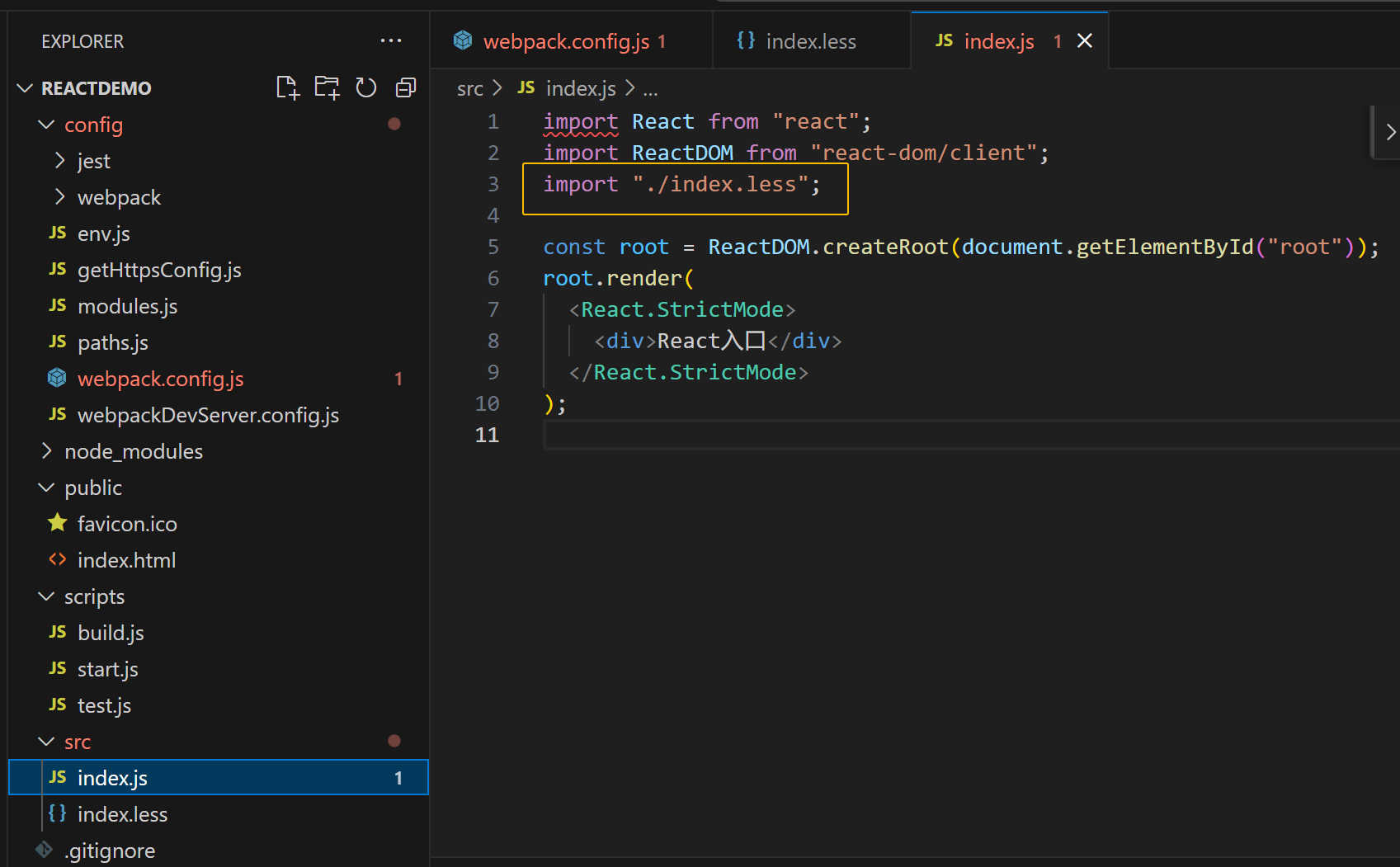Select index.js in the src folder
The height and width of the screenshot is (867, 1400).
(219, 778)
